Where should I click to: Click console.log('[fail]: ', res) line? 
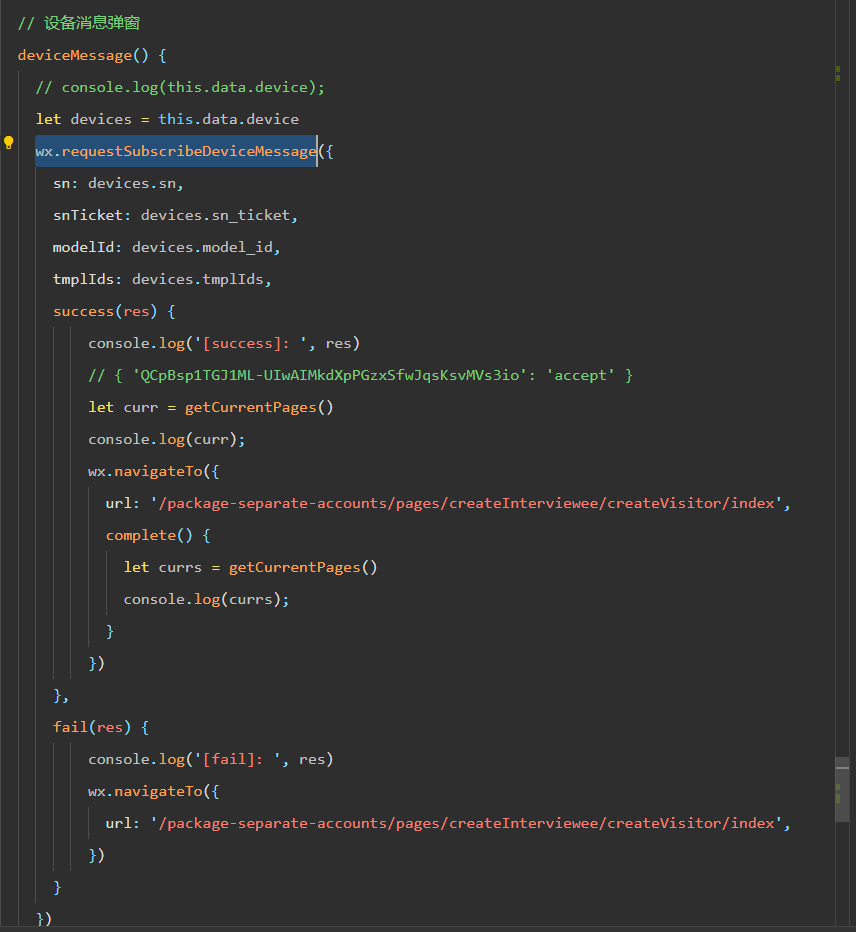211,760
